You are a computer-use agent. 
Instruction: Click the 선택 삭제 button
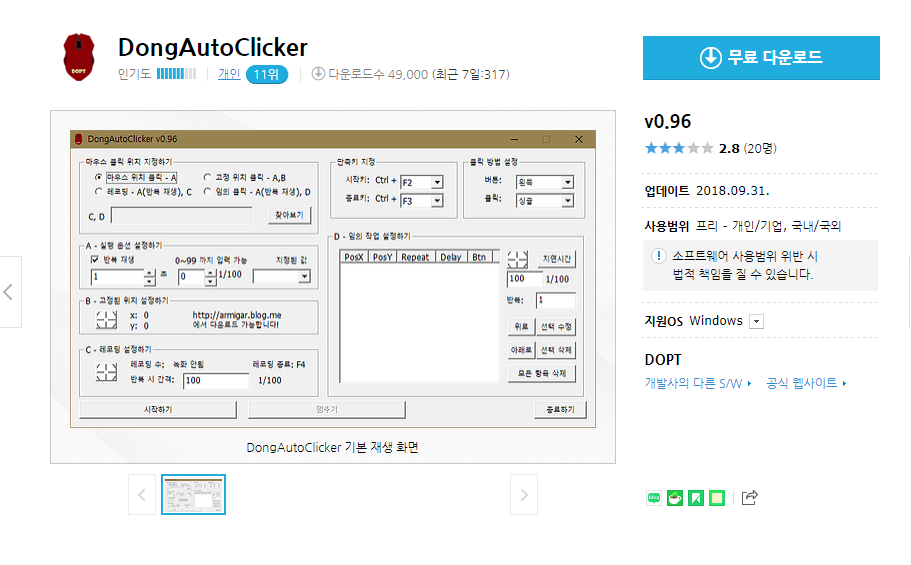click(557, 350)
